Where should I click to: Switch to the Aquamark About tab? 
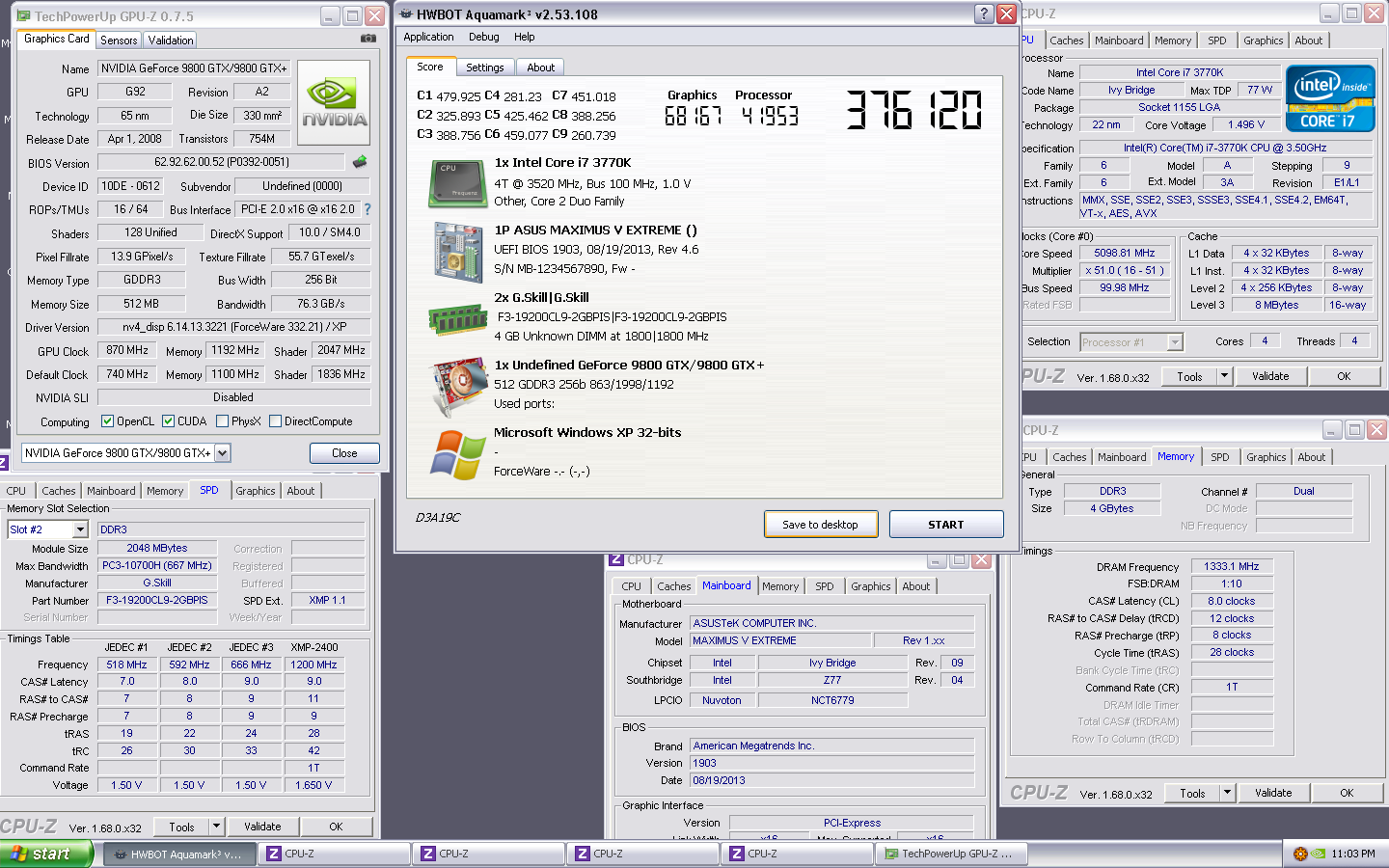tap(540, 68)
